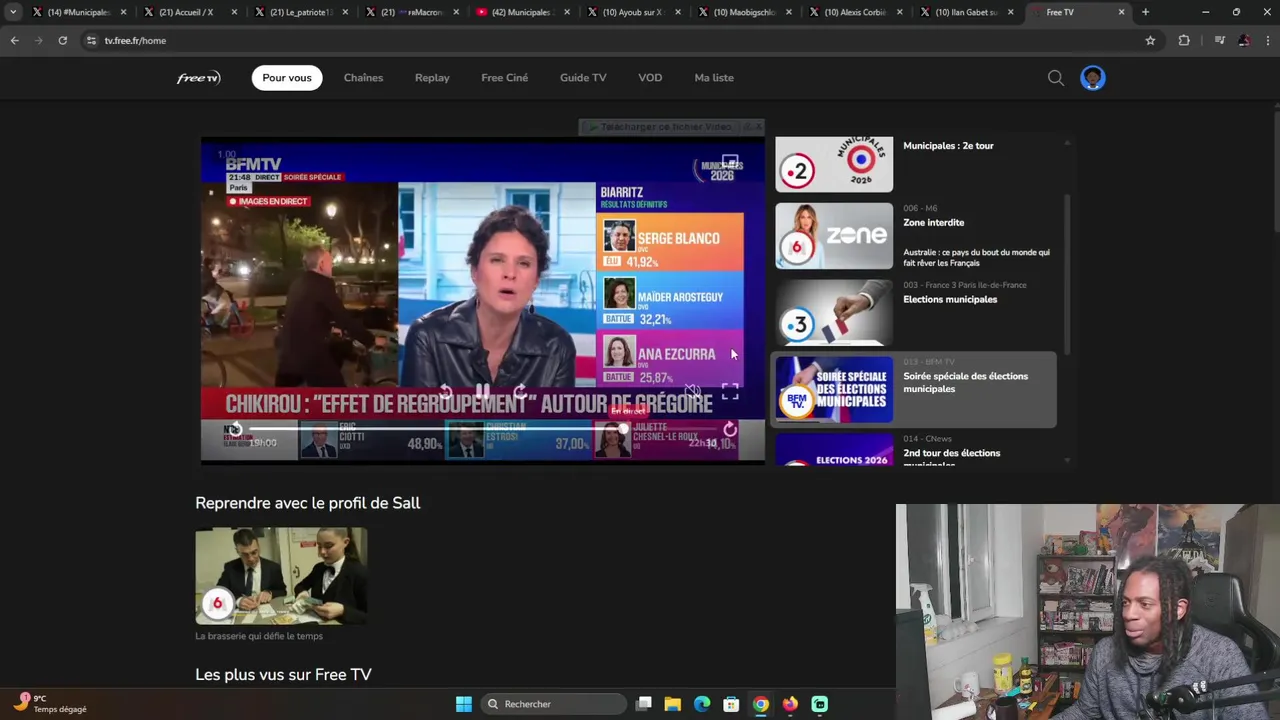This screenshot has width=1280, height=720.
Task: Open Task View on the taskbar
Action: (x=644, y=704)
